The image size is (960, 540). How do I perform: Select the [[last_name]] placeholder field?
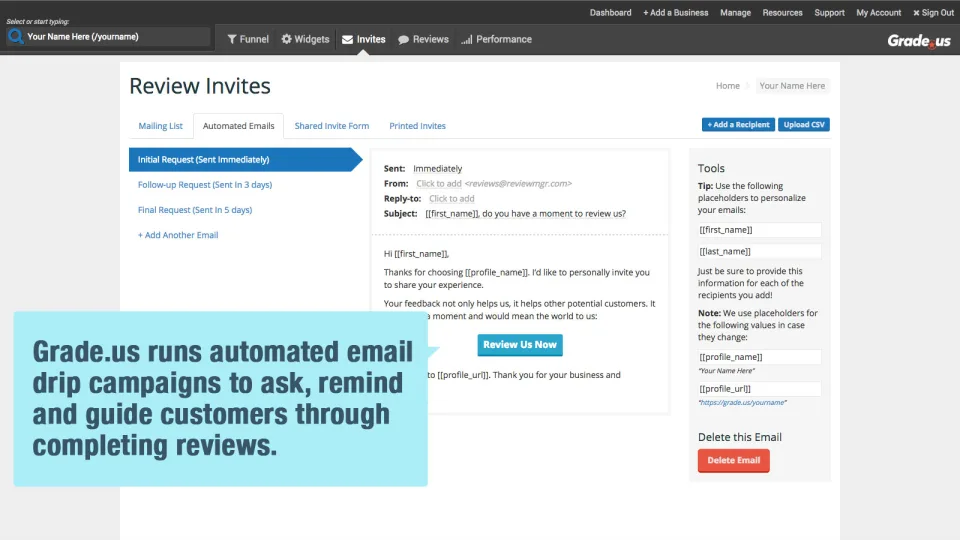click(x=759, y=251)
